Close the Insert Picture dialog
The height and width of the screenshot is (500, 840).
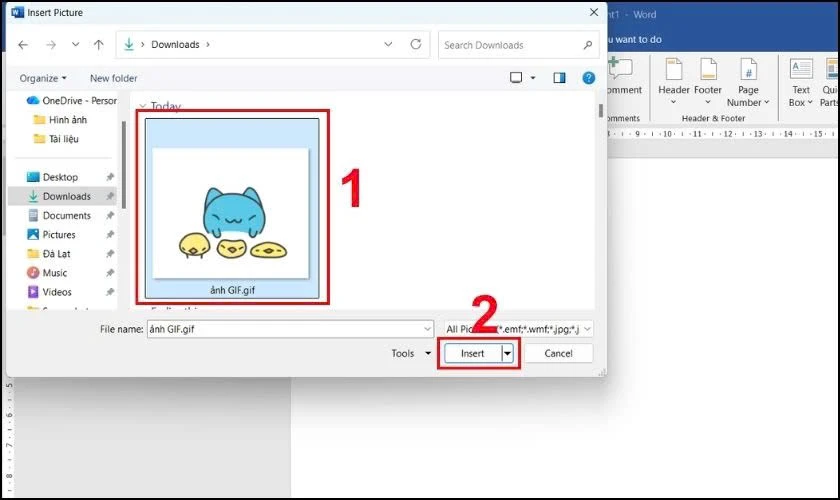tap(594, 12)
